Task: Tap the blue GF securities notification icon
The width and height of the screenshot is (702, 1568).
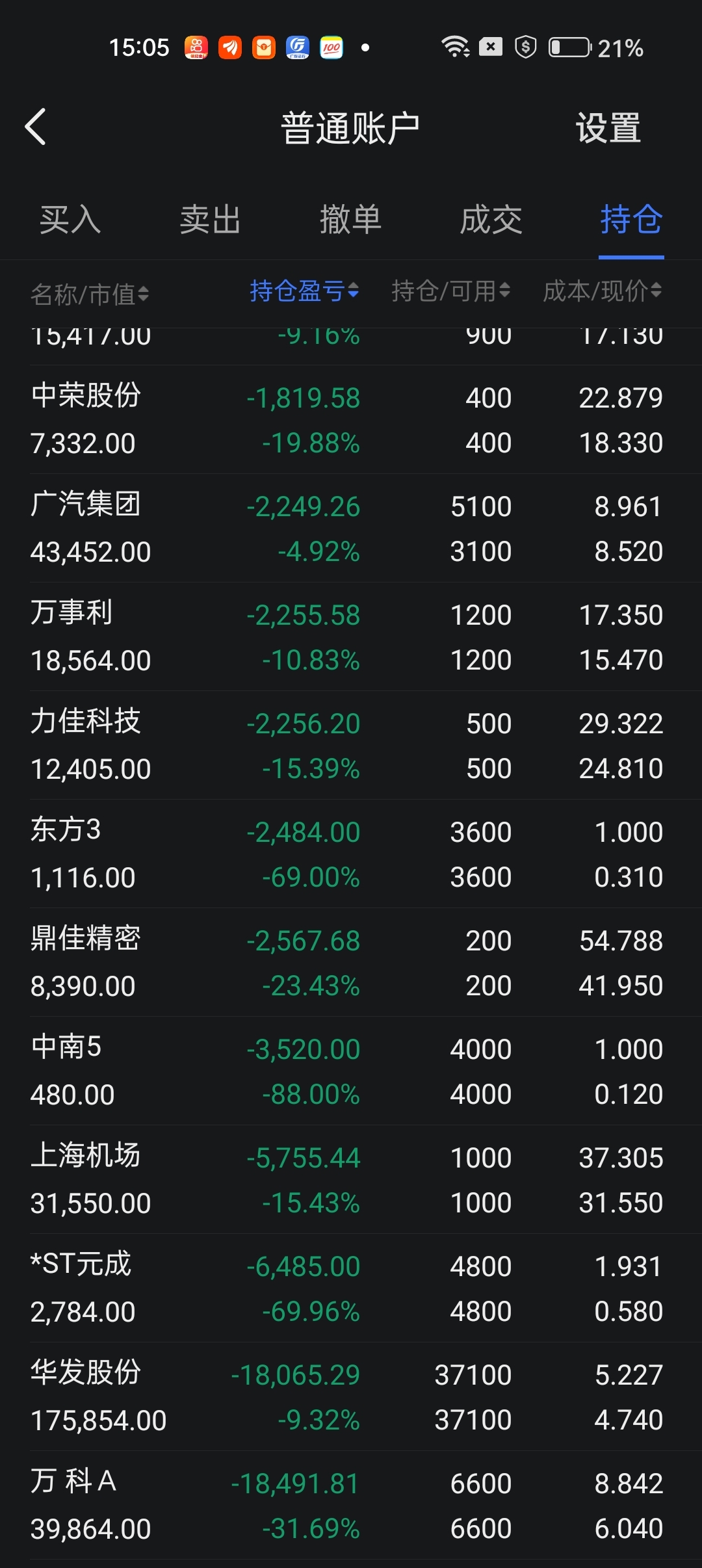Action: click(298, 47)
